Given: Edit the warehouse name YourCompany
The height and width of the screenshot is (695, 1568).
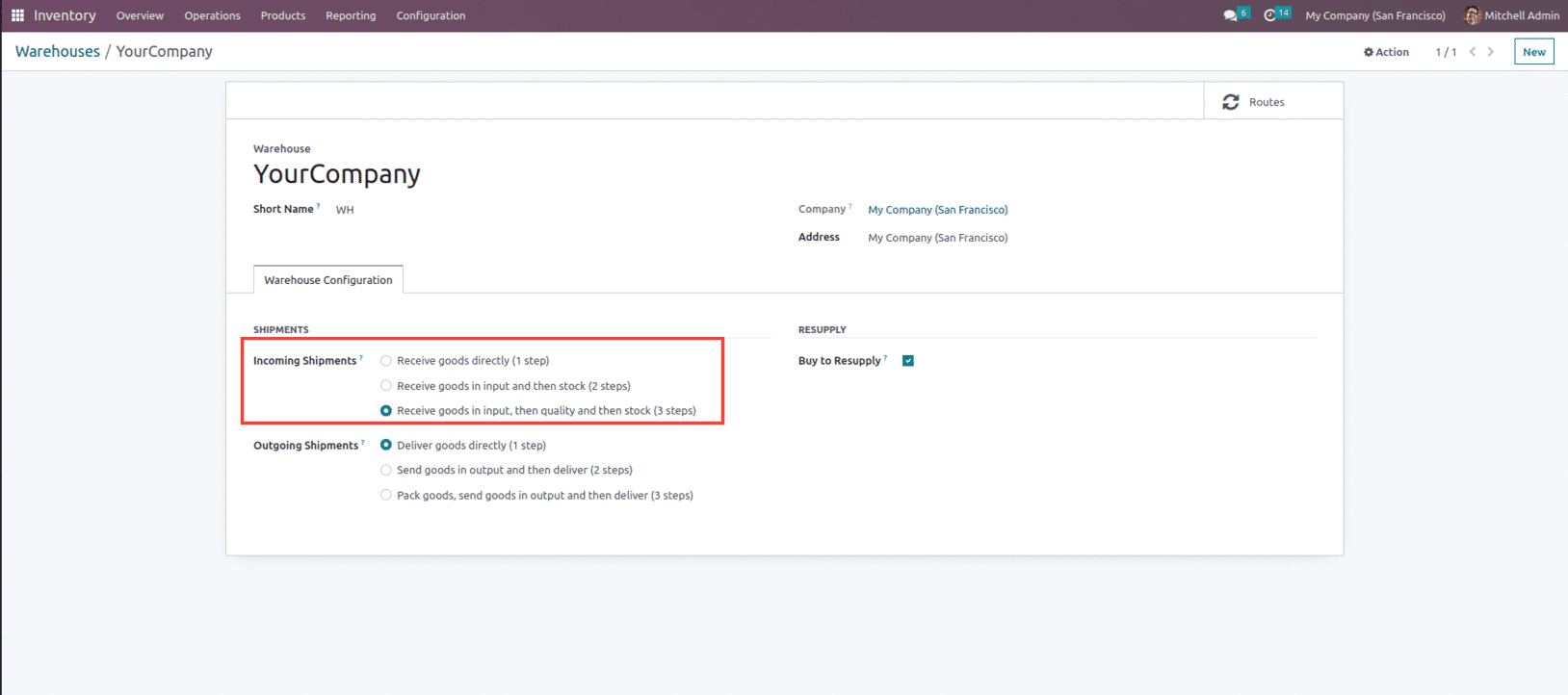Looking at the screenshot, I should click(337, 174).
